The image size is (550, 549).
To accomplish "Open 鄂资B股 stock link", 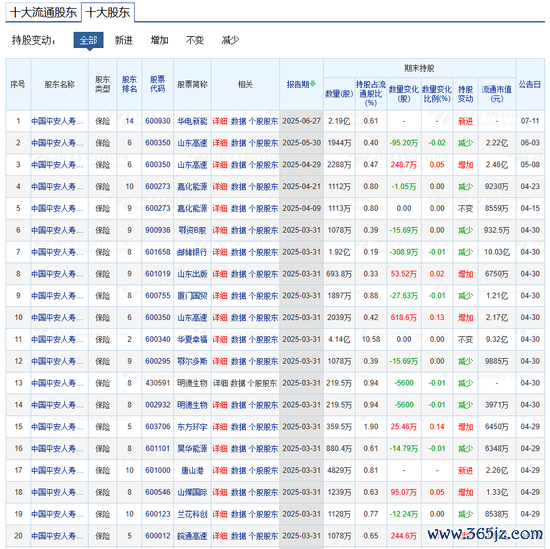I will click(192, 230).
